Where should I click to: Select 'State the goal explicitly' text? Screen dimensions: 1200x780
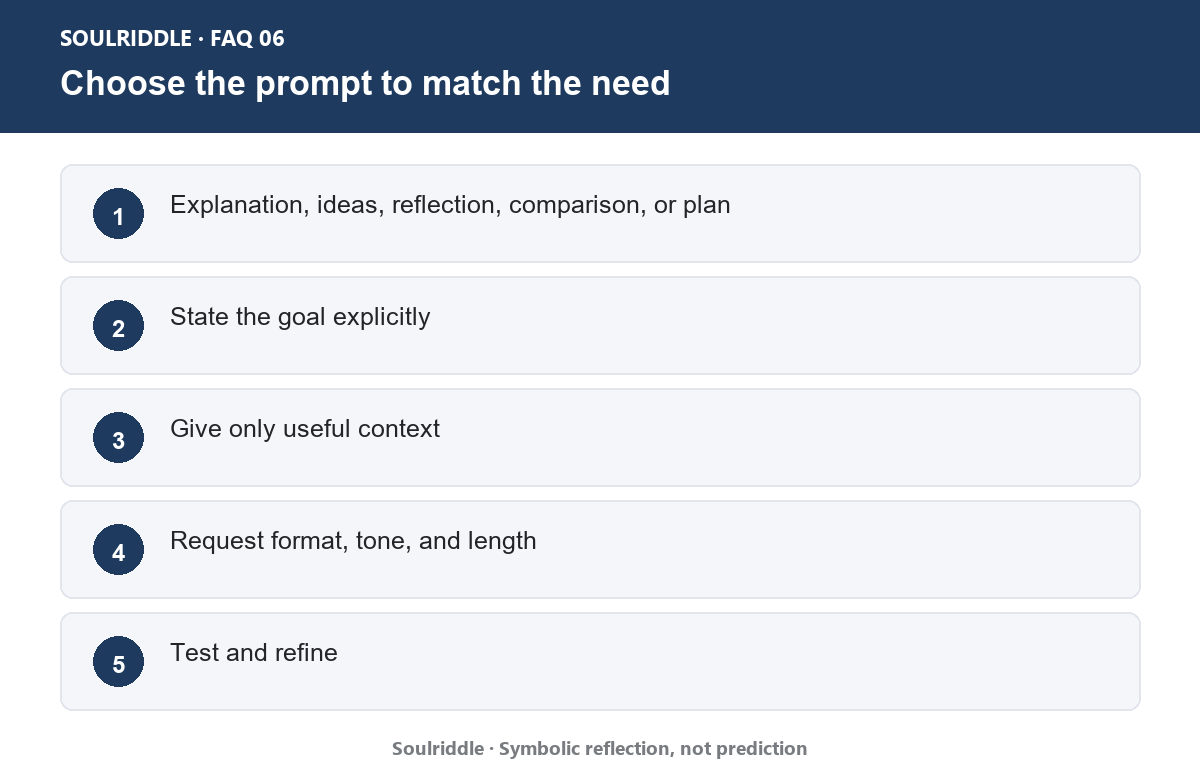click(300, 317)
